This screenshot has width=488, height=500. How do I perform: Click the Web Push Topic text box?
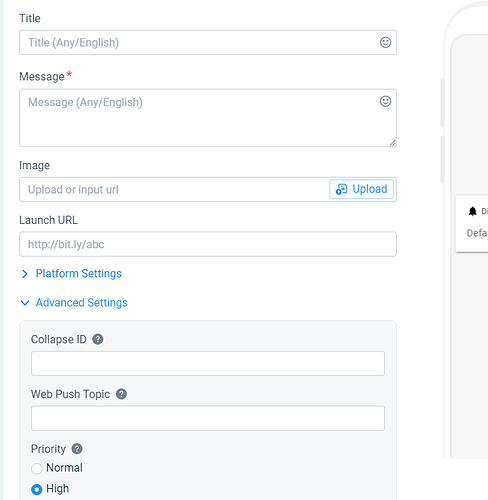pos(208,418)
